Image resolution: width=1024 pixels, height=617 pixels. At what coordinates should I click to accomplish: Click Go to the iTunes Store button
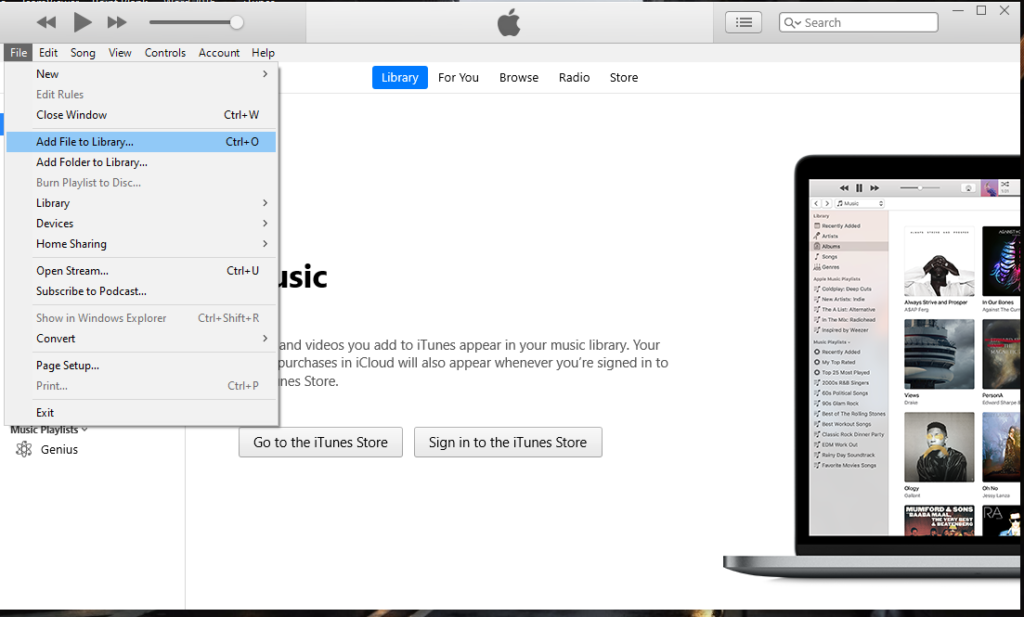coord(320,442)
